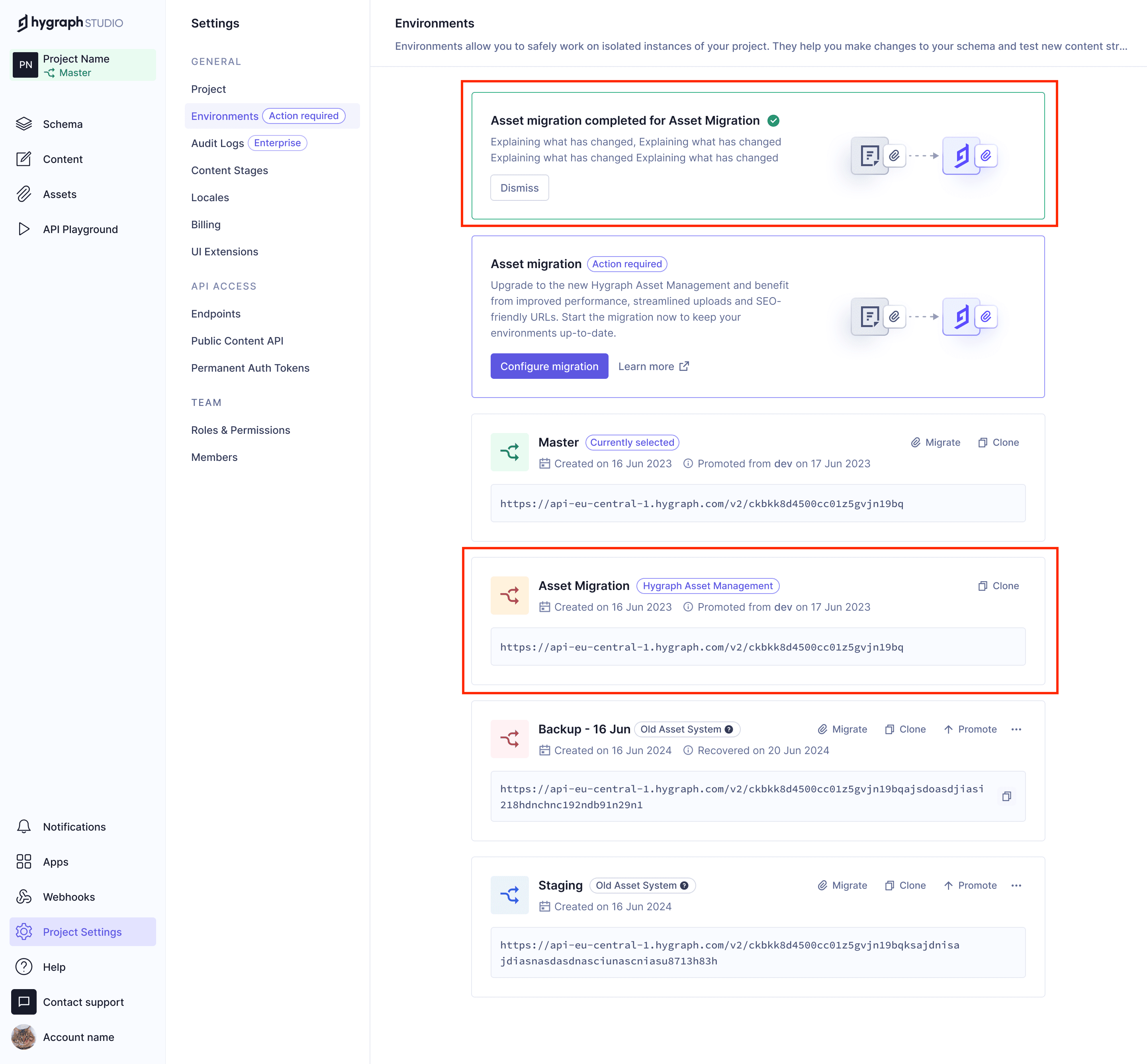Open the Webhooks icon in sidebar
Screen dimensions: 1147x1064
(x=23, y=896)
